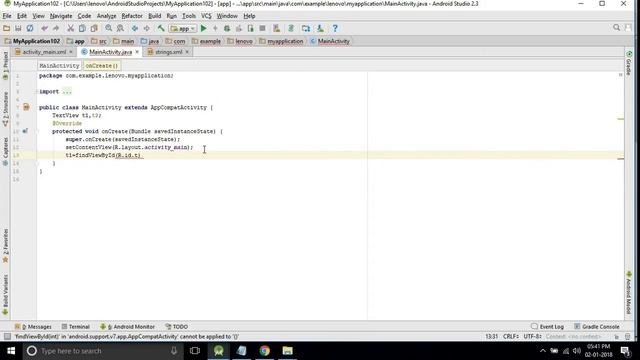This screenshot has width=640, height=360.
Task: Click the Find magnifier icon
Action: tap(109, 28)
